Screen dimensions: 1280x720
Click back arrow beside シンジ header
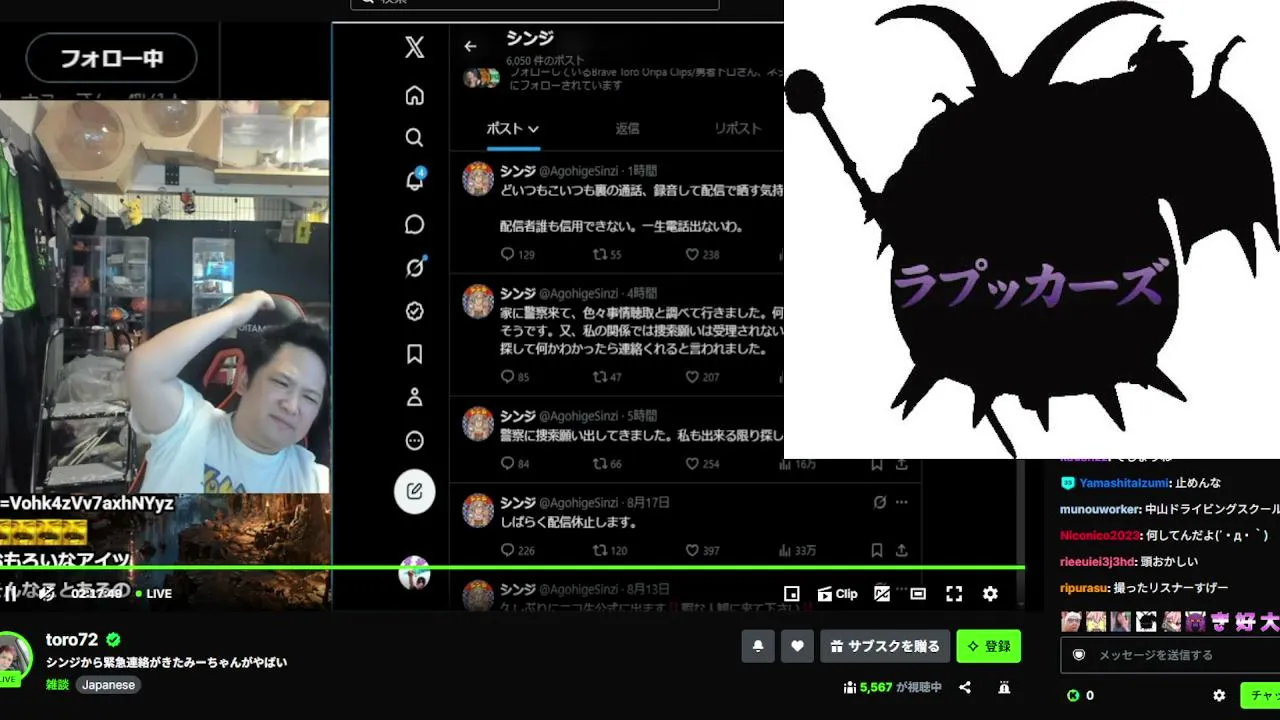click(x=470, y=46)
